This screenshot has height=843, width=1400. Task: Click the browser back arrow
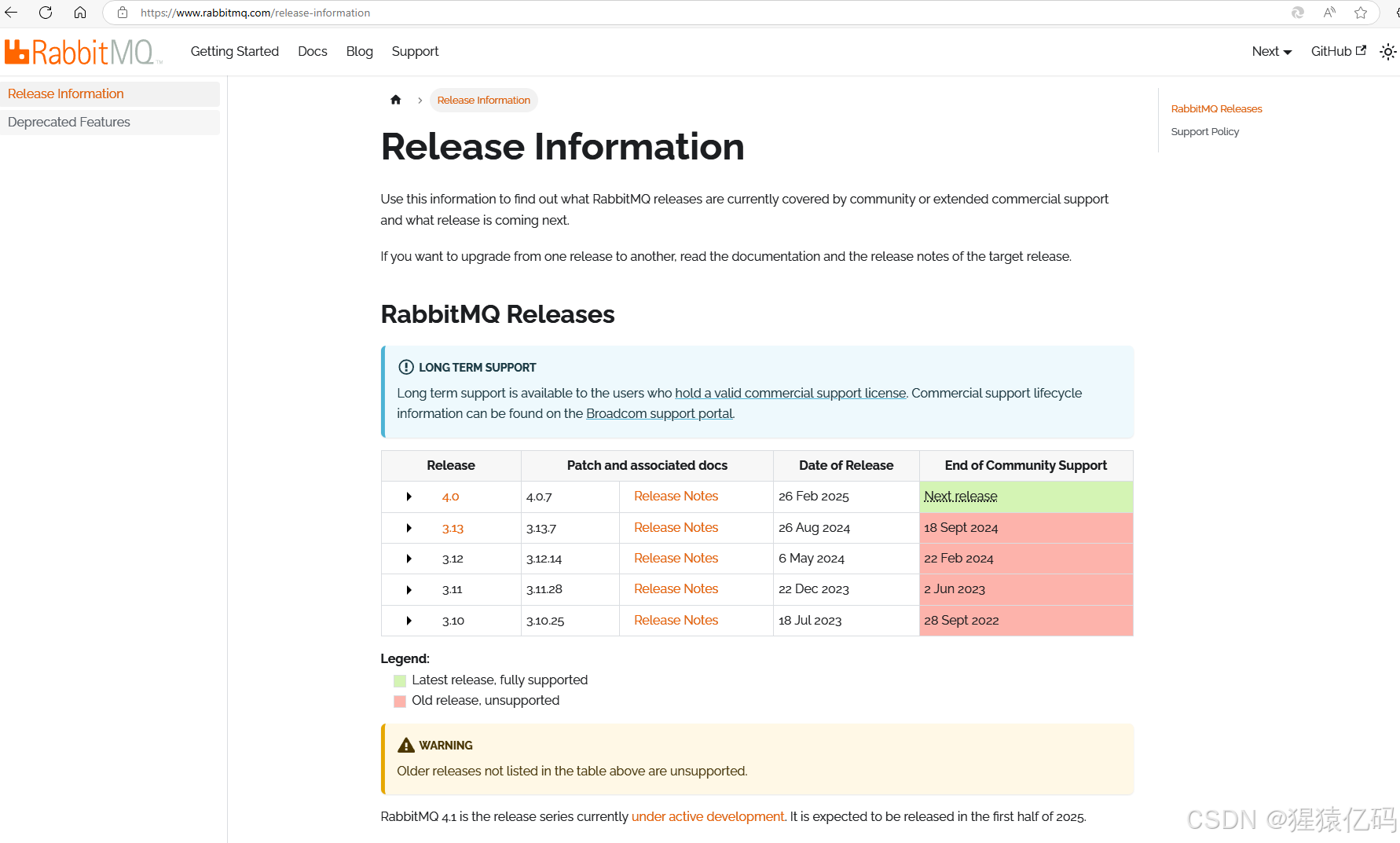(11, 13)
